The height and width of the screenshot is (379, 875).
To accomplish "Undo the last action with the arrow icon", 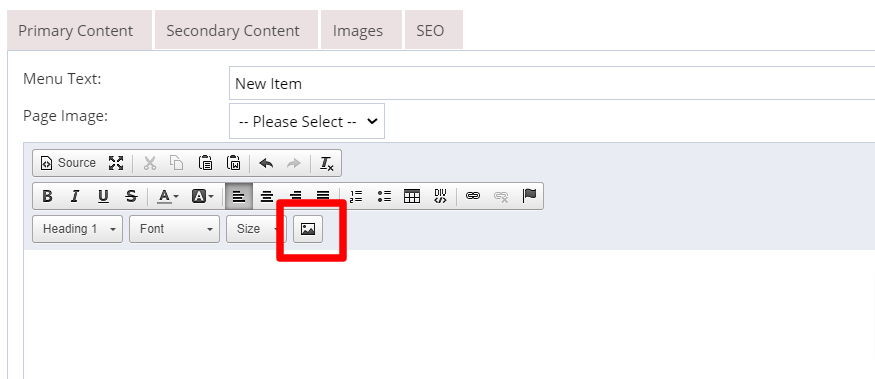I will (266, 163).
